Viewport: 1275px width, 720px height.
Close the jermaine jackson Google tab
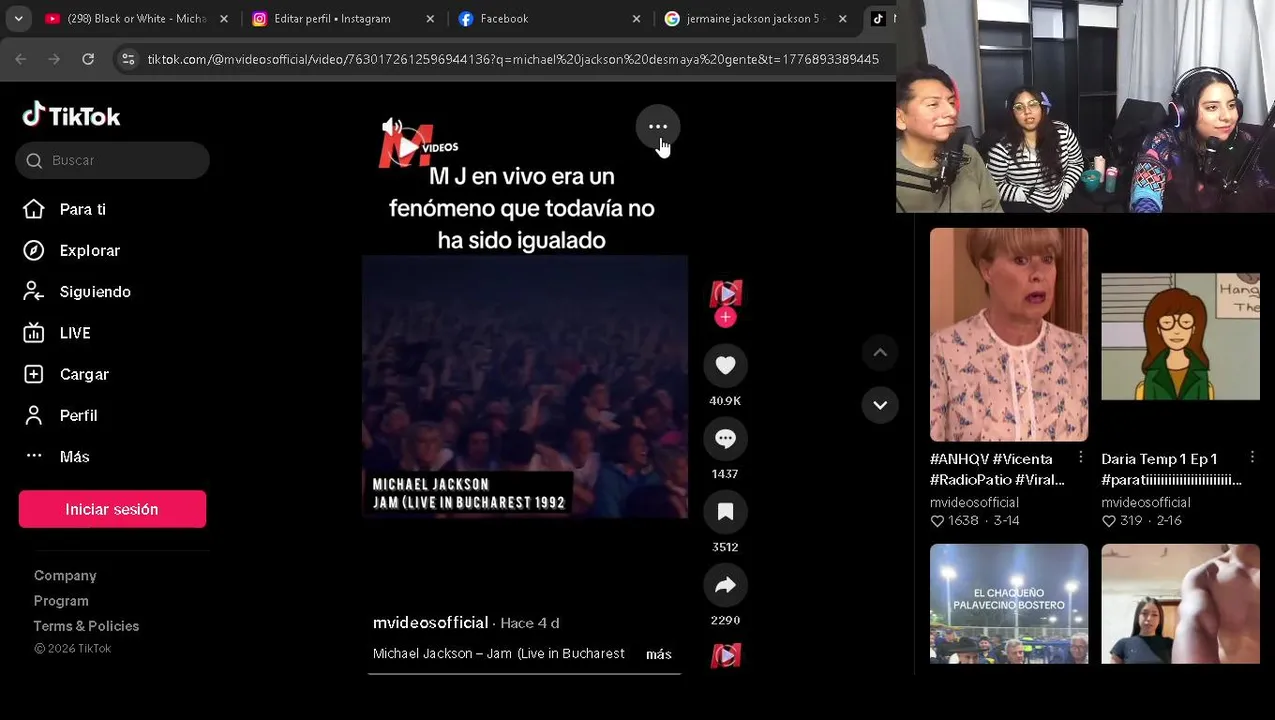(842, 19)
